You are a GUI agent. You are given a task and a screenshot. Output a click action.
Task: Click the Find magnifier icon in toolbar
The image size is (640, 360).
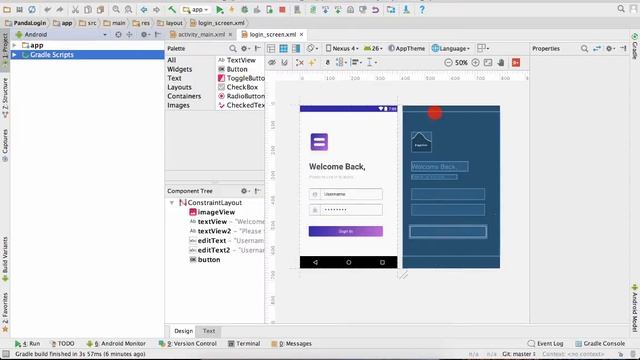pos(116,9)
